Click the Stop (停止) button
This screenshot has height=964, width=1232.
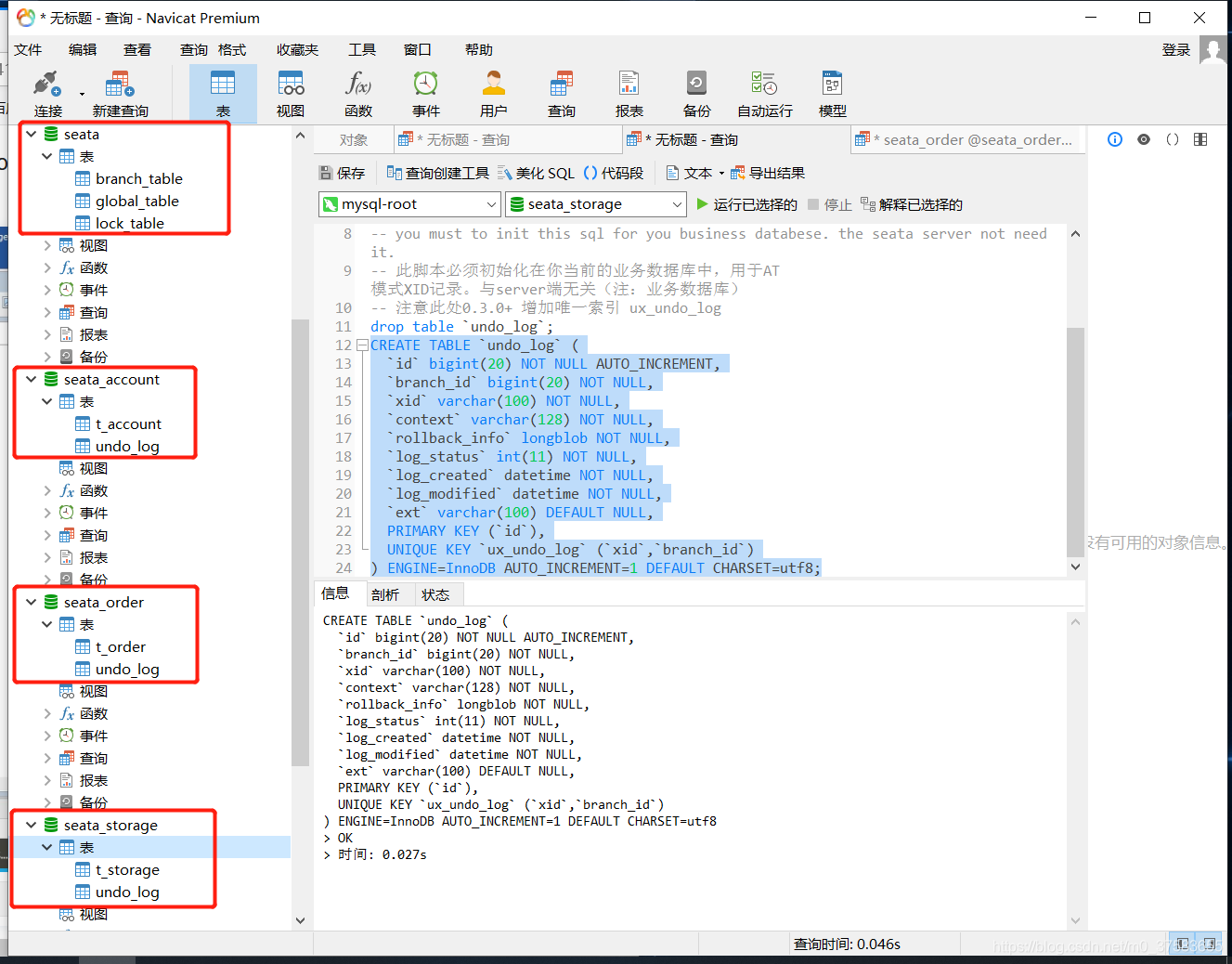pyautogui.click(x=829, y=204)
